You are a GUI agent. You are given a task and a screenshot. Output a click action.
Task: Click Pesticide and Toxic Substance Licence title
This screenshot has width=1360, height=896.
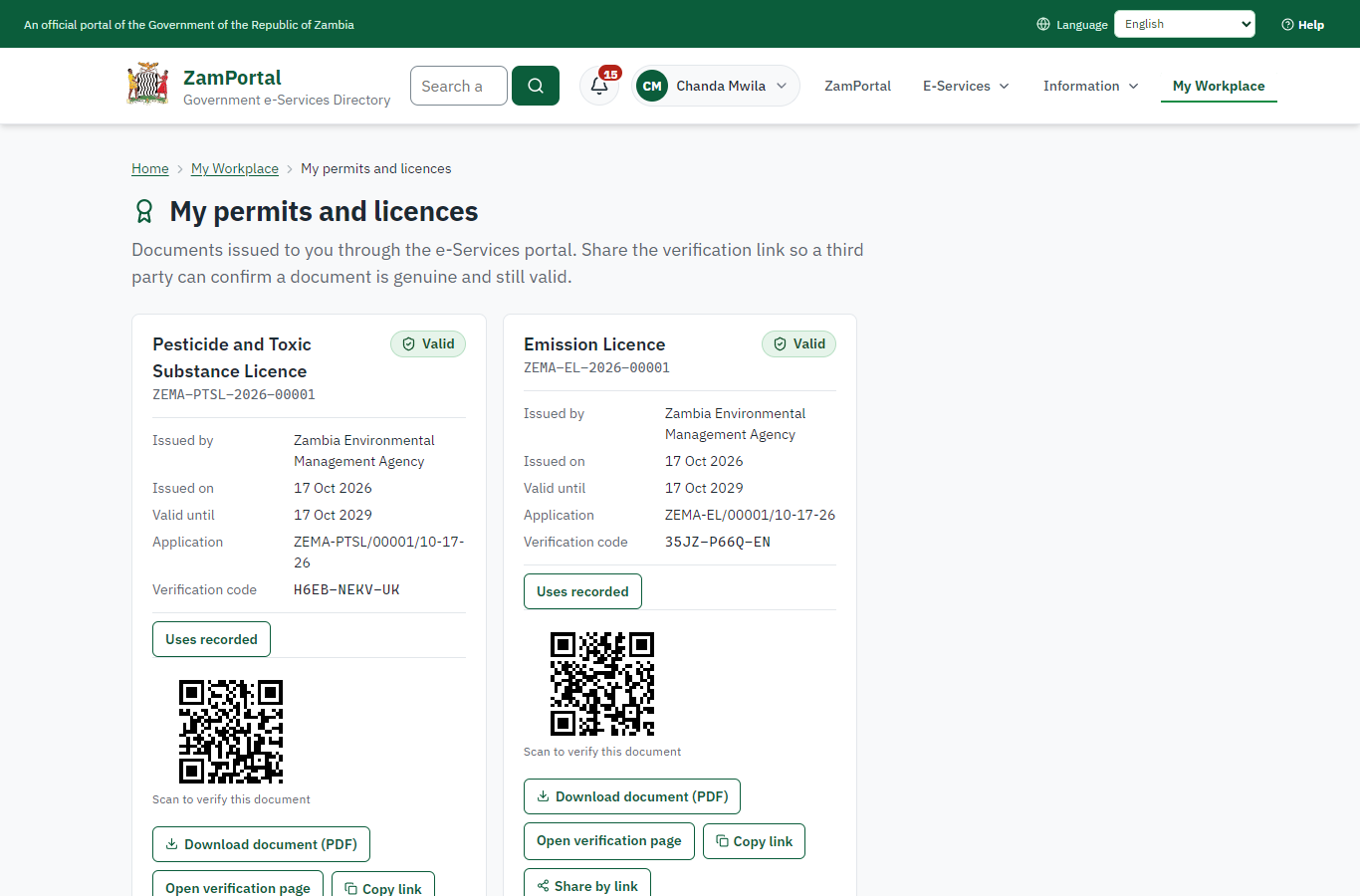coord(232,357)
